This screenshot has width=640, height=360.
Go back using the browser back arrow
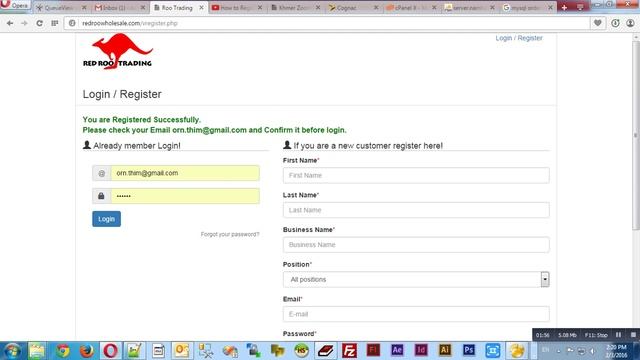point(10,23)
